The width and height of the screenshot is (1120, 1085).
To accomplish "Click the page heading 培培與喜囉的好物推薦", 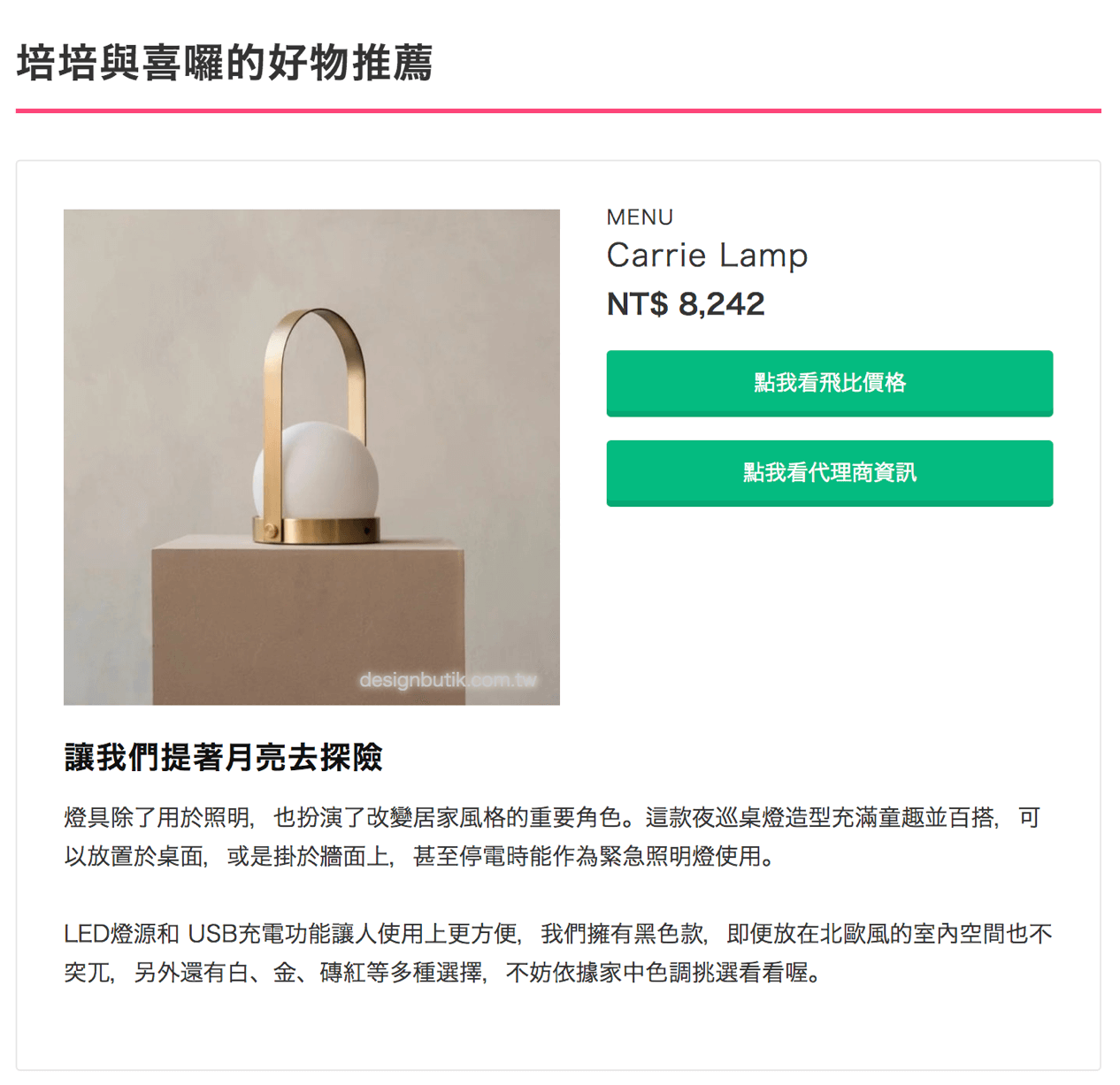I will click(x=225, y=63).
